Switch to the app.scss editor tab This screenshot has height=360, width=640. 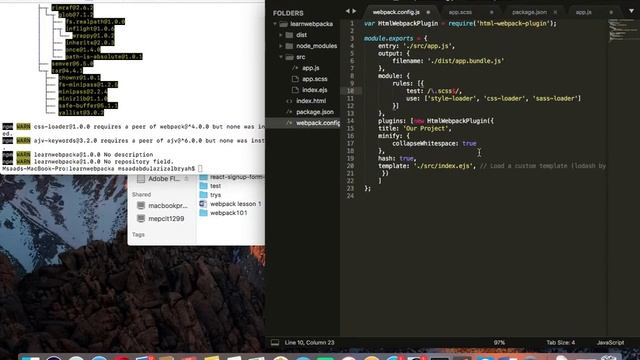pos(460,12)
